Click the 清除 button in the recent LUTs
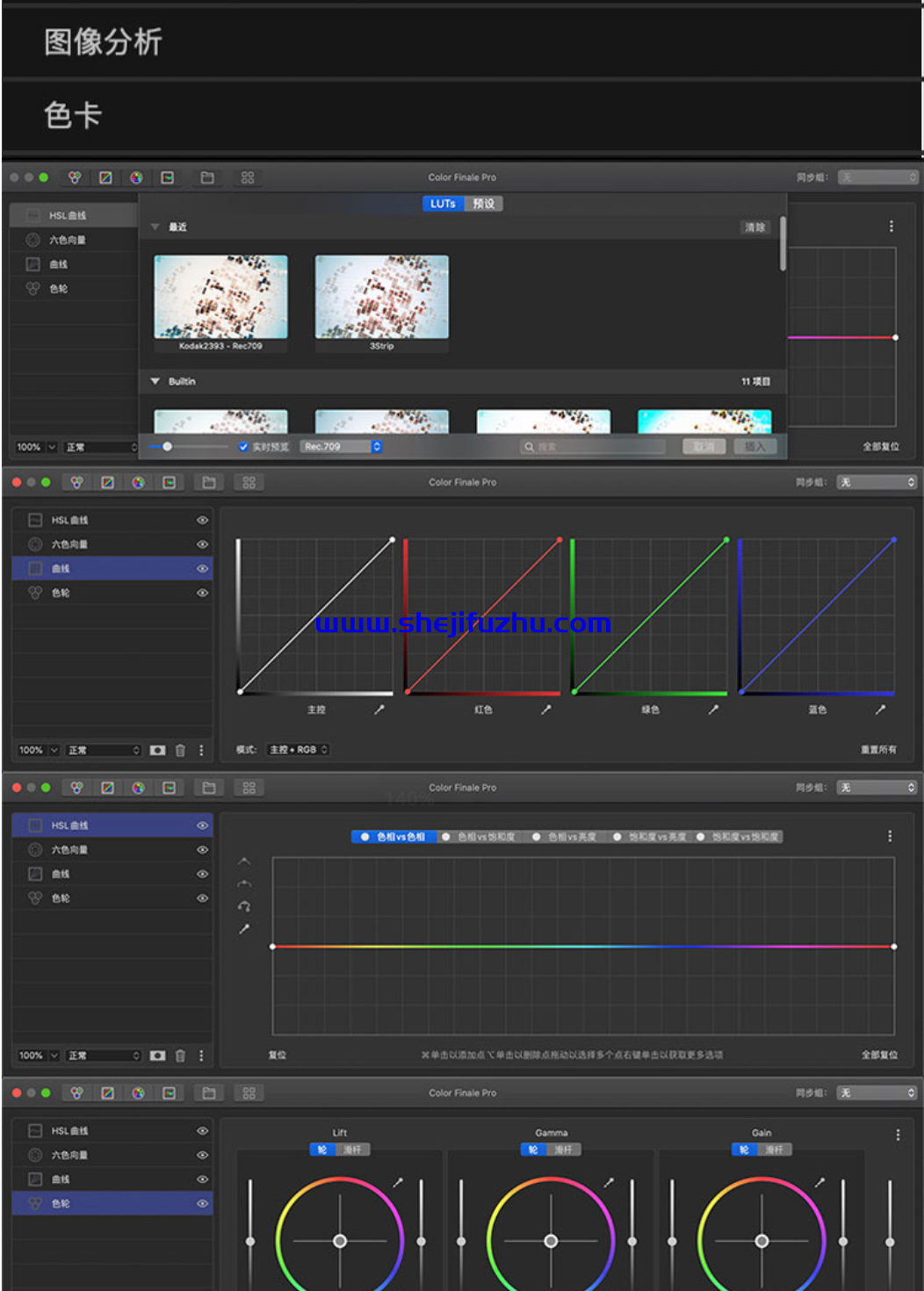 tap(755, 227)
